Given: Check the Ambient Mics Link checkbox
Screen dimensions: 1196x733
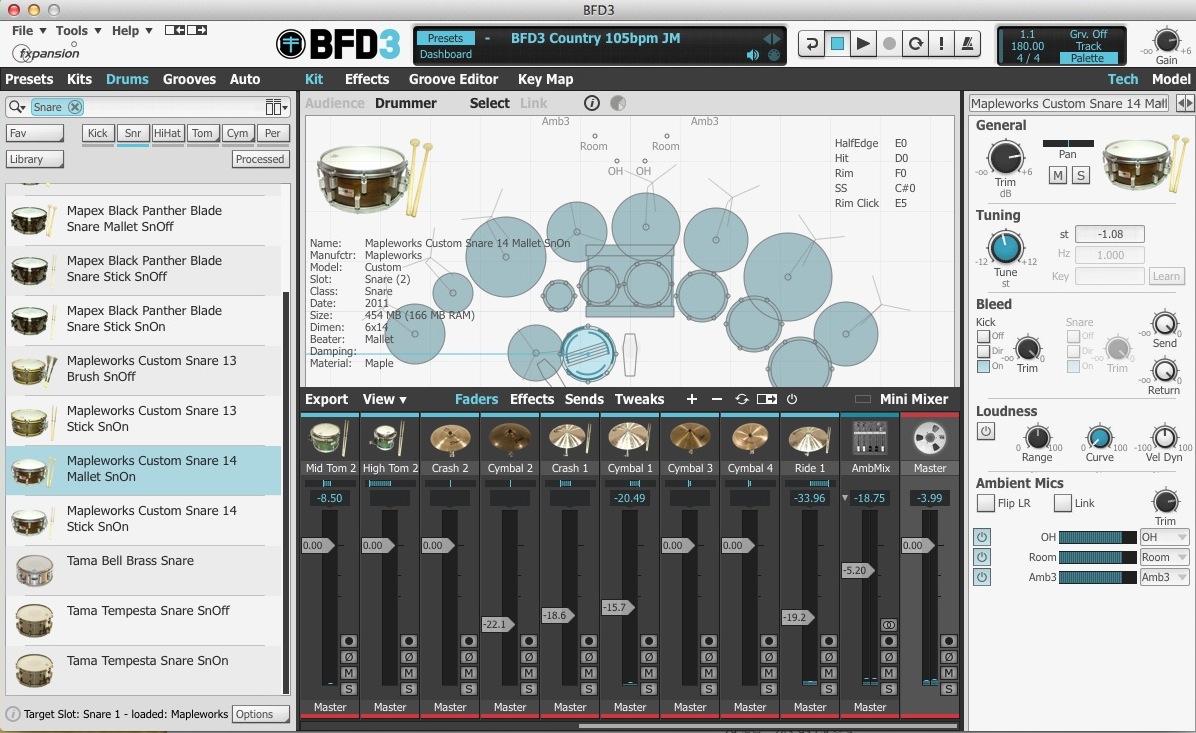Looking at the screenshot, I should (1063, 503).
